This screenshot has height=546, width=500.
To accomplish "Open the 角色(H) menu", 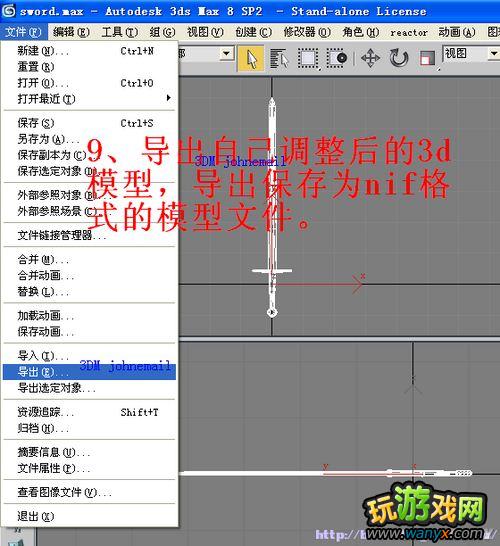I will pos(360,32).
